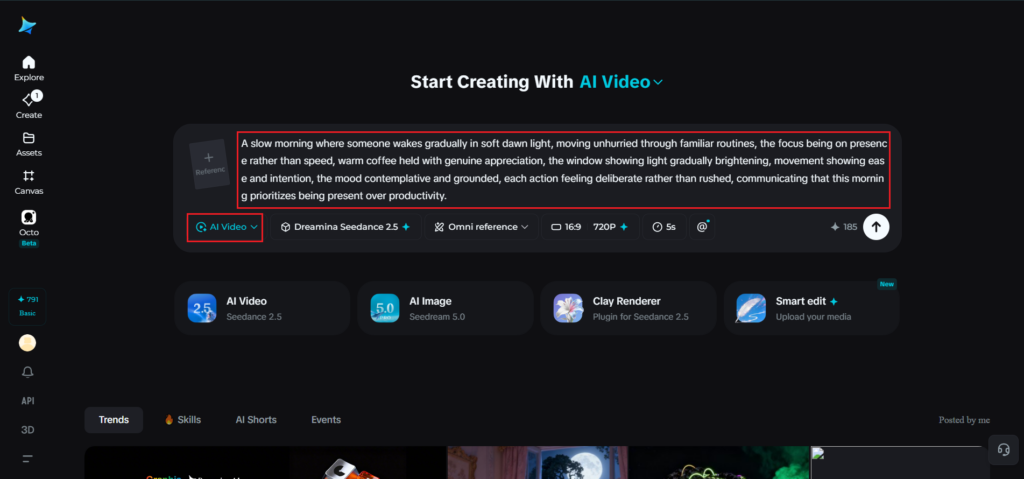This screenshot has height=479, width=1024.
Task: Change the 16:9 720P aspect ratio setting
Action: tap(590, 227)
